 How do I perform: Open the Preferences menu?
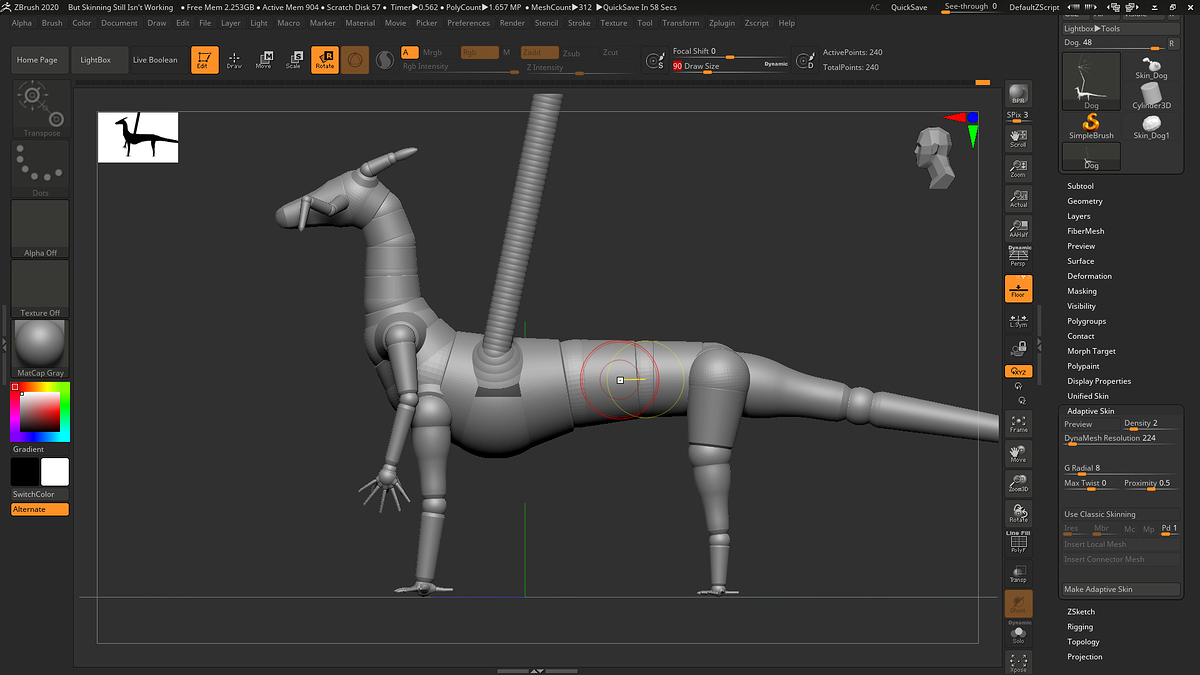pyautogui.click(x=468, y=23)
